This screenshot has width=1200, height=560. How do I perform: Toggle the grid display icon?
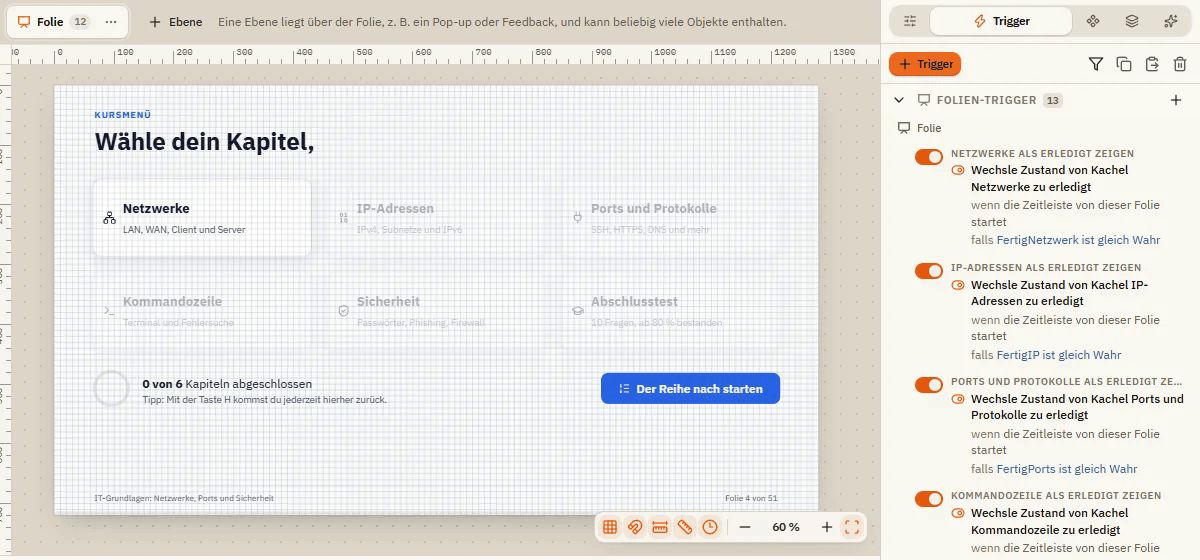pos(610,527)
